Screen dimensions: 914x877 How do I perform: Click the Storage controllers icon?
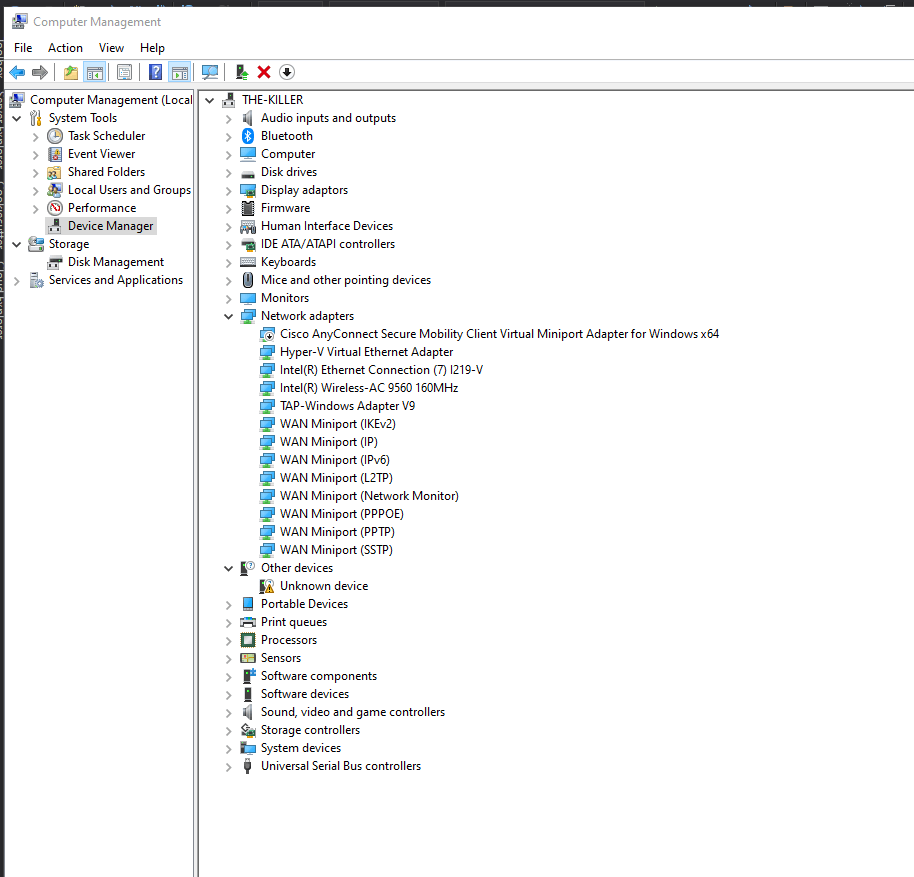pyautogui.click(x=248, y=730)
